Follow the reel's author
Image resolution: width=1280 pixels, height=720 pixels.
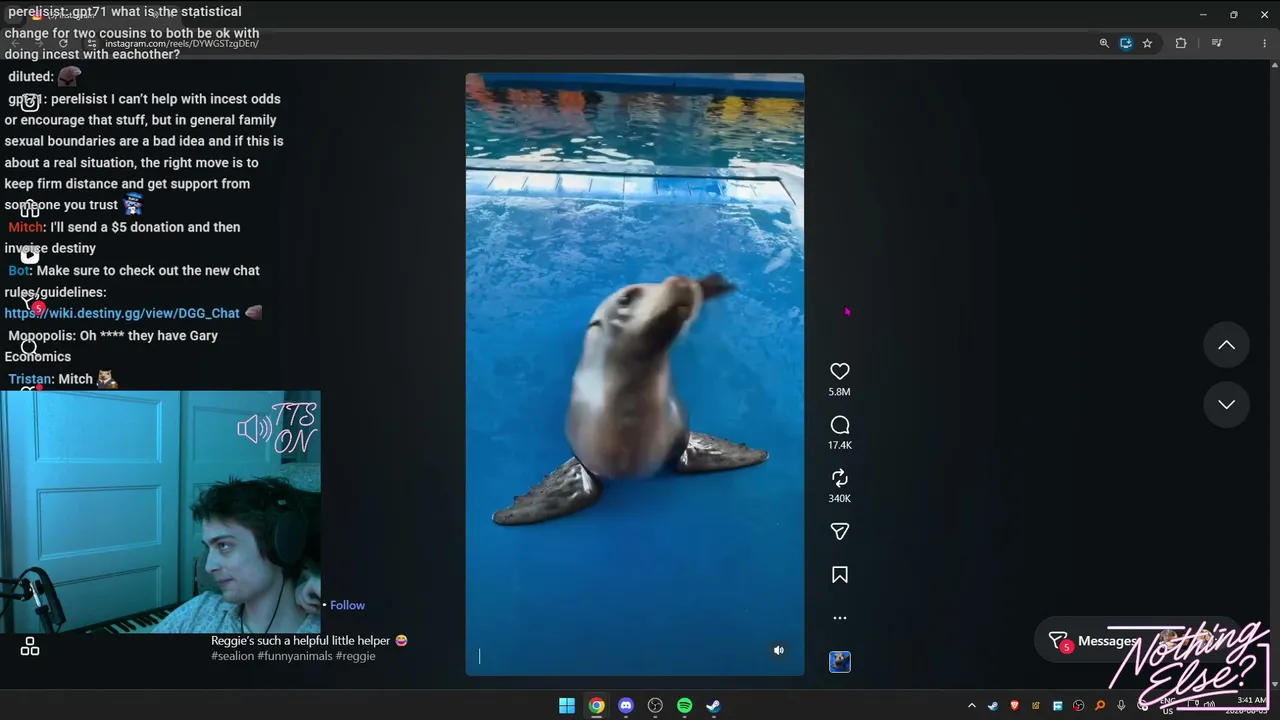347,605
